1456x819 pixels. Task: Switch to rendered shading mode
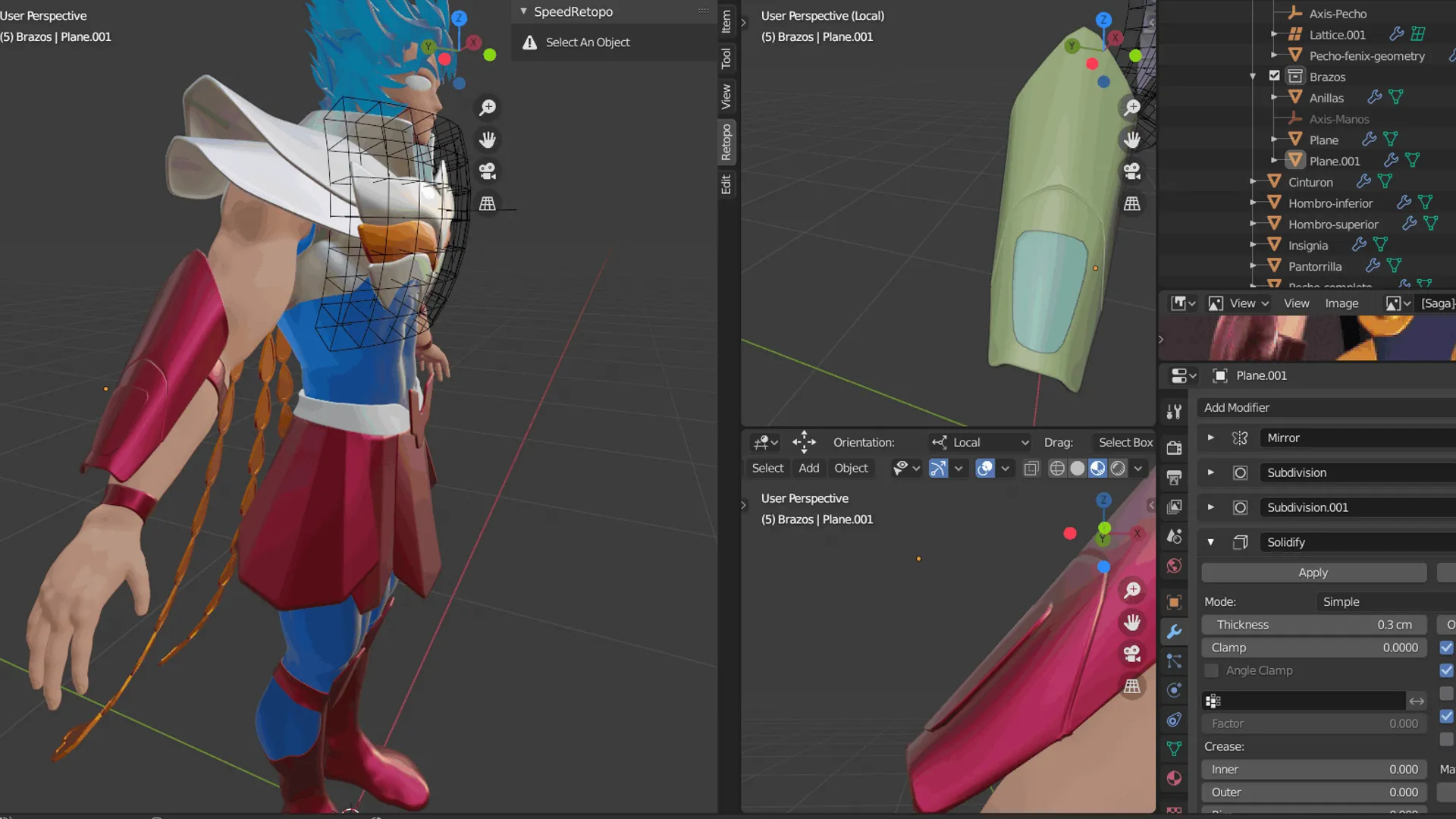(x=1118, y=469)
